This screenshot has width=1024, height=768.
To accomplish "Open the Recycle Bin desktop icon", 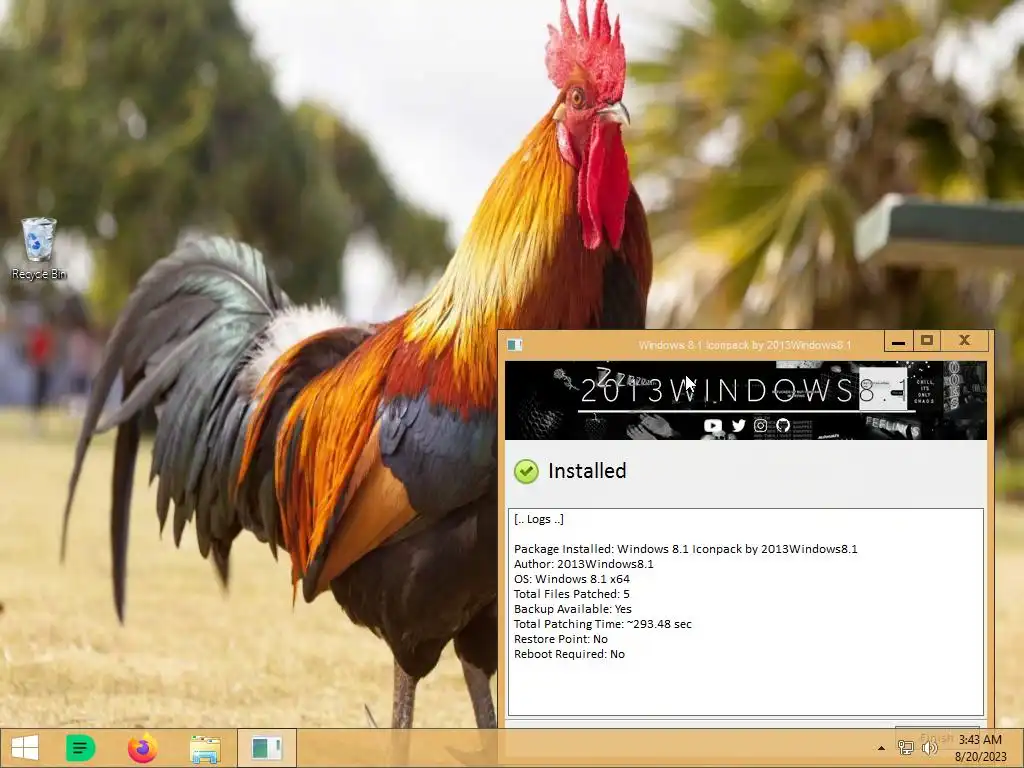I will [x=39, y=248].
